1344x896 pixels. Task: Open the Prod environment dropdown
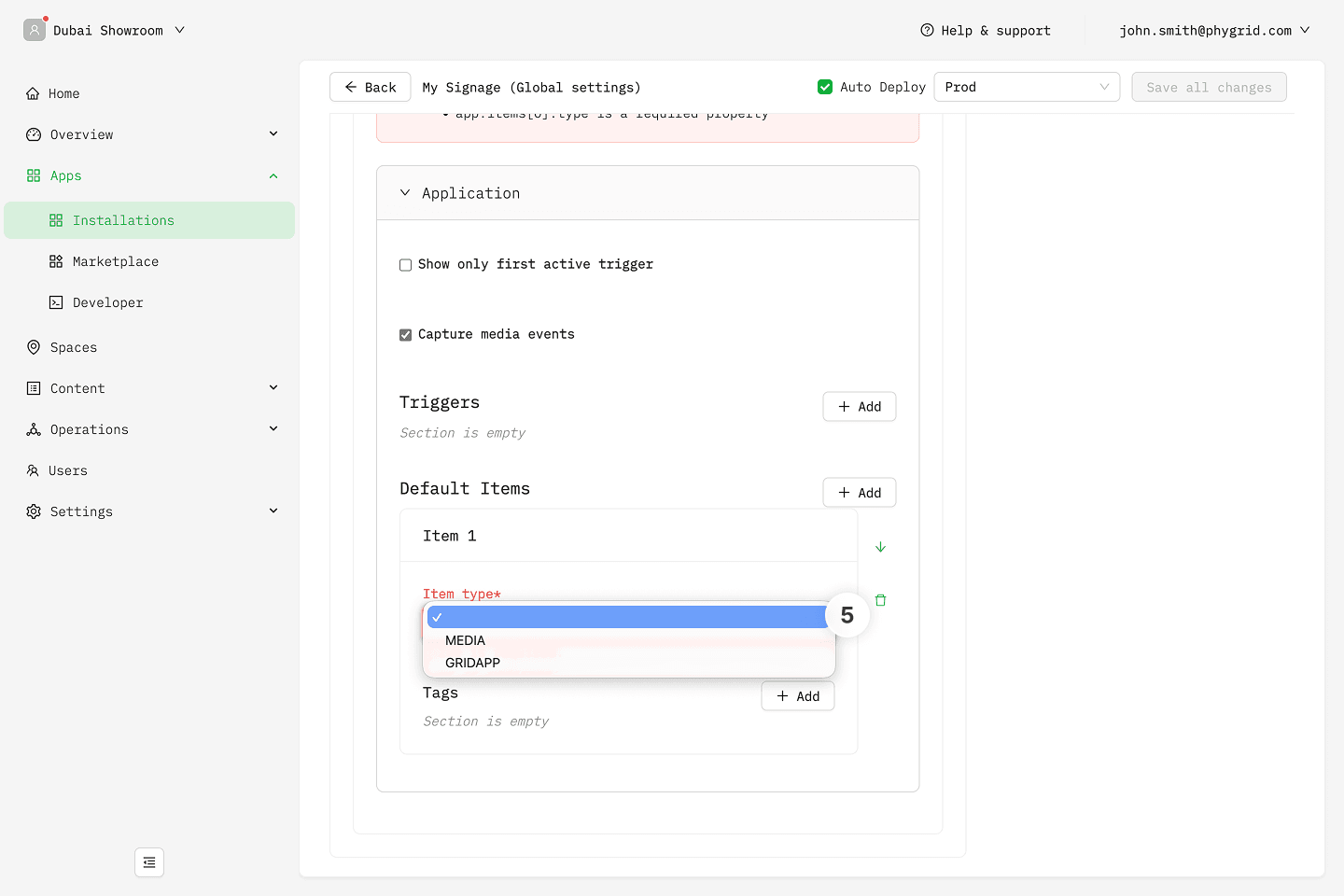[x=1026, y=87]
